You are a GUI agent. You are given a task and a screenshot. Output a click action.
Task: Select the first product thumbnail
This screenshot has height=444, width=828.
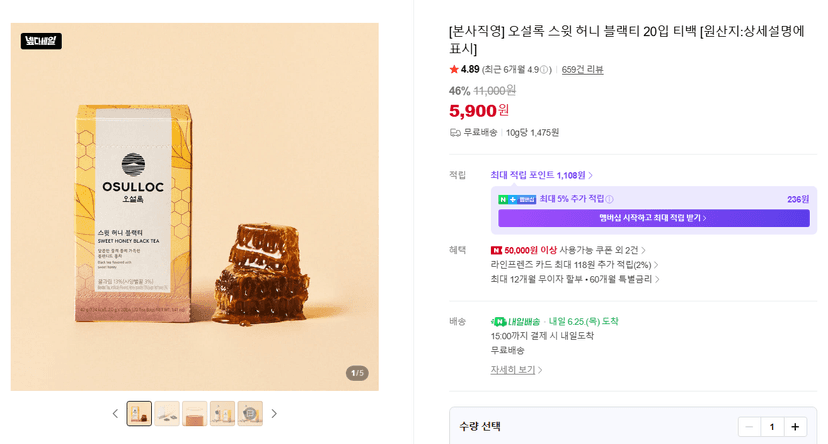[x=139, y=413]
